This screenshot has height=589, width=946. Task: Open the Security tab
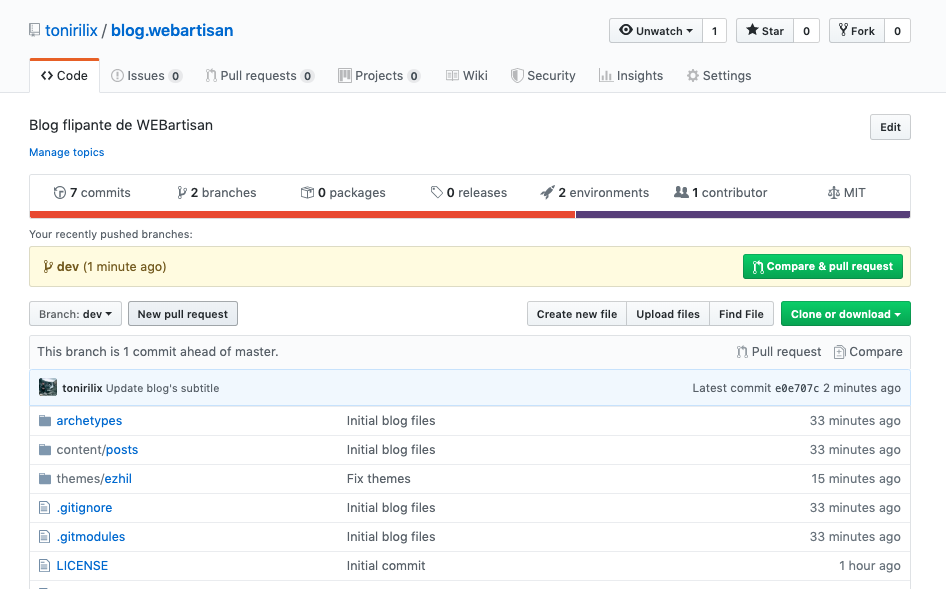(543, 75)
